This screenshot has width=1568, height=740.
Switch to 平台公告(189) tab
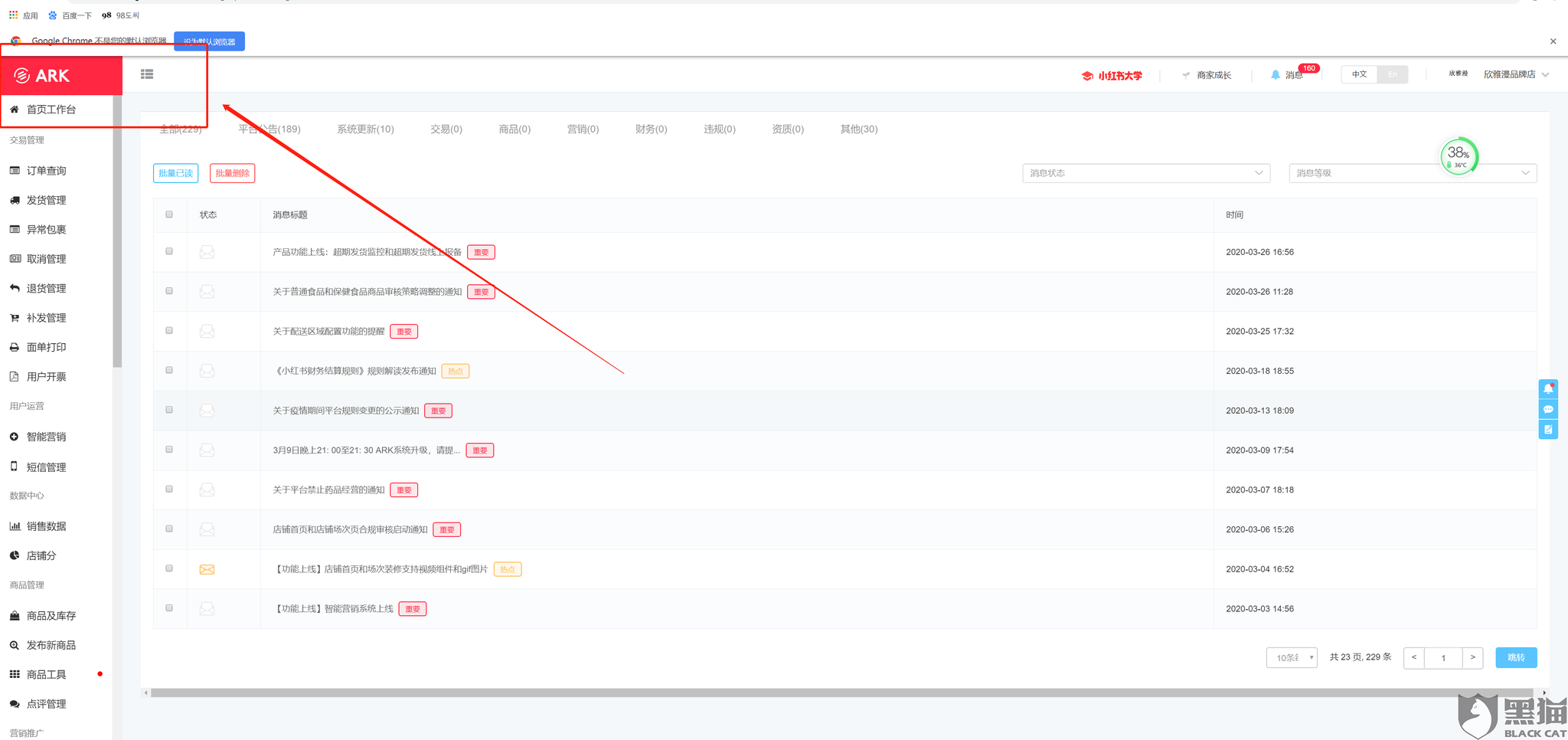[x=269, y=129]
